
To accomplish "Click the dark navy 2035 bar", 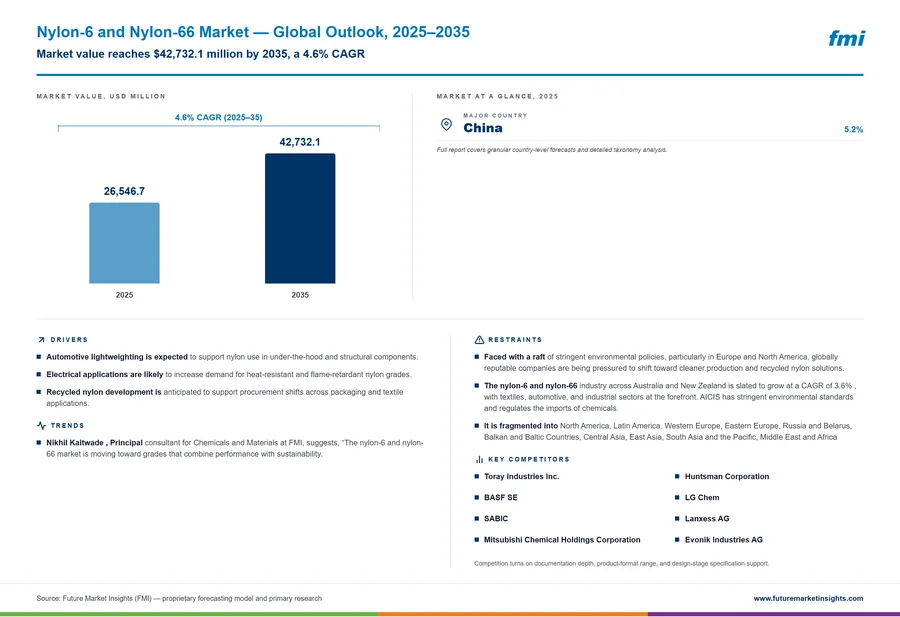I will [300, 218].
